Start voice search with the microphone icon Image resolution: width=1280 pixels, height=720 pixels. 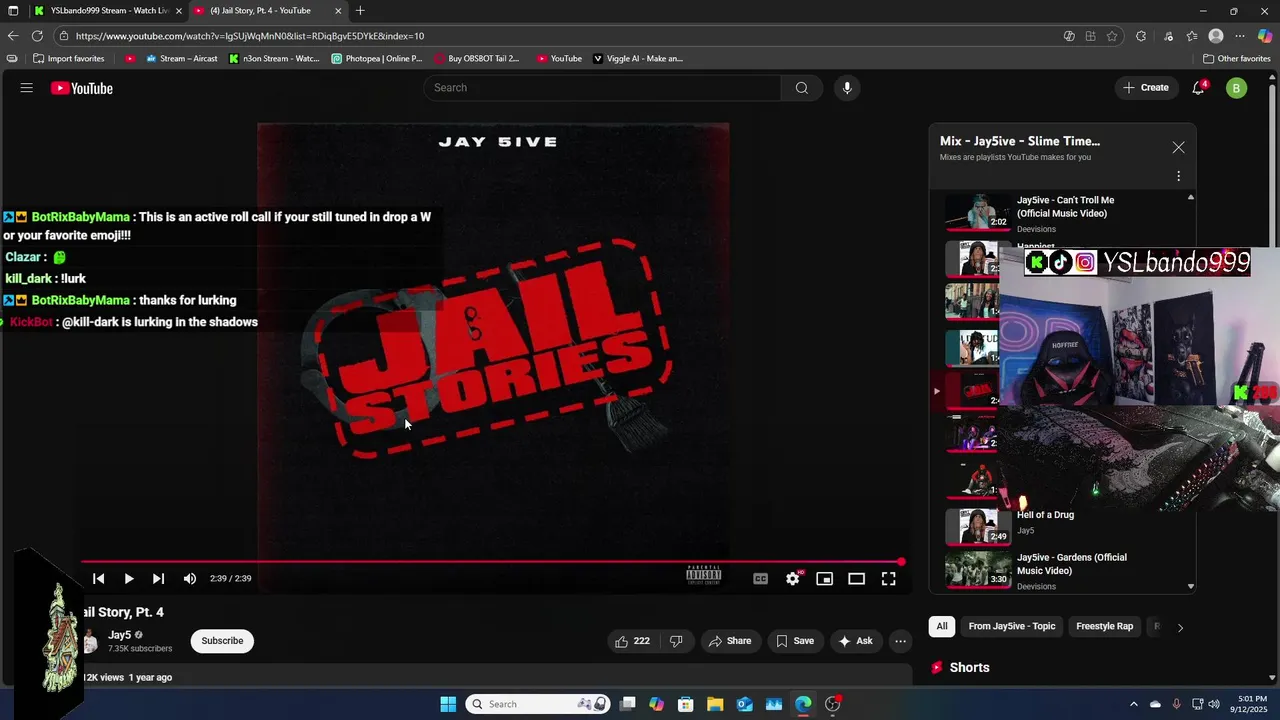point(847,88)
